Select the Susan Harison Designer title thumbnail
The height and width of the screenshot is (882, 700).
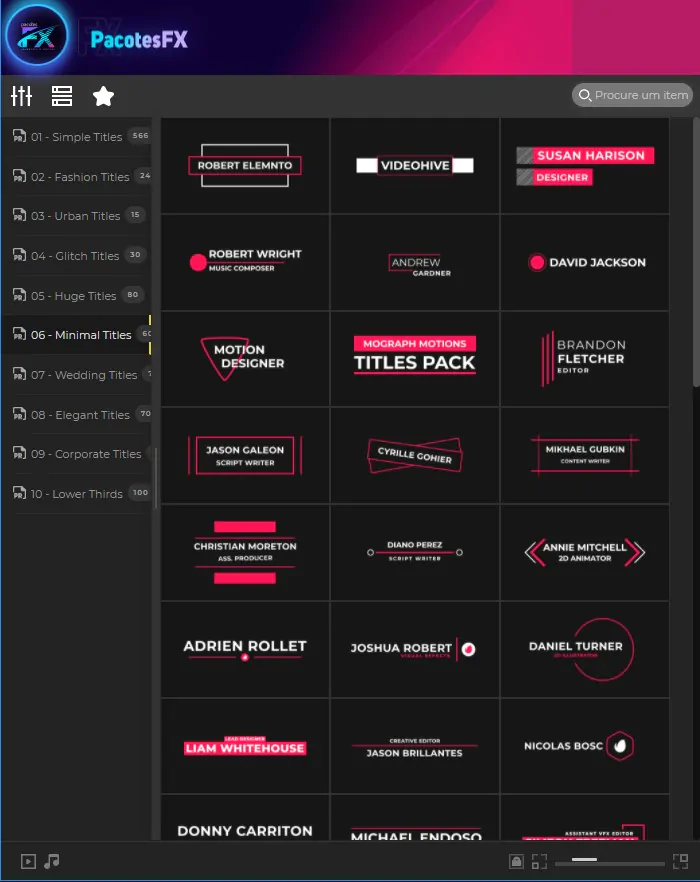[585, 166]
